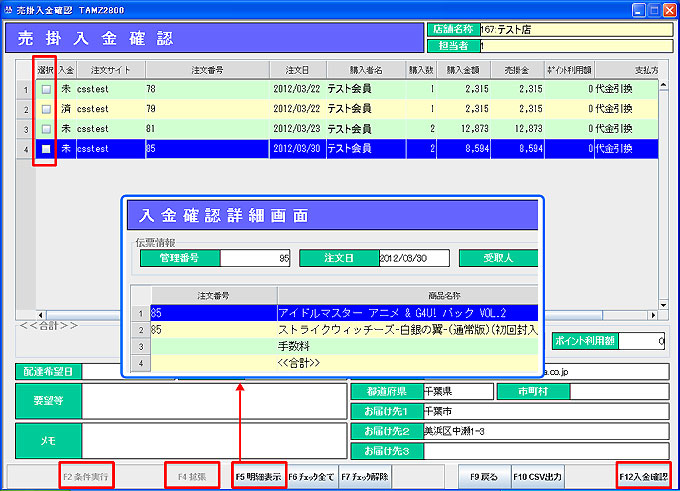
Task: Tick the checkbox for order 79
Action: pyautogui.click(x=46, y=109)
